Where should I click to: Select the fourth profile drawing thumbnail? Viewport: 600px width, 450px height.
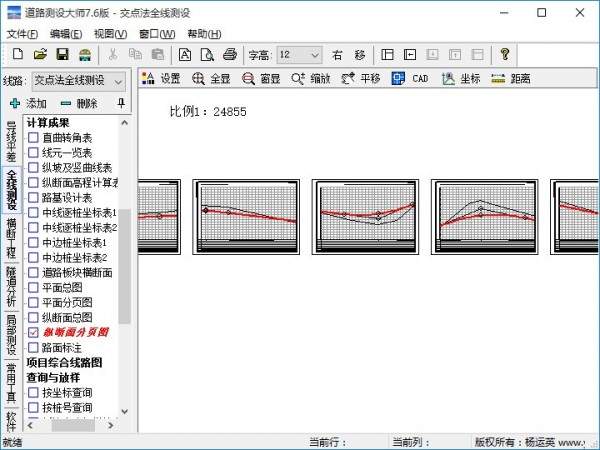pyautogui.click(x=470, y=215)
